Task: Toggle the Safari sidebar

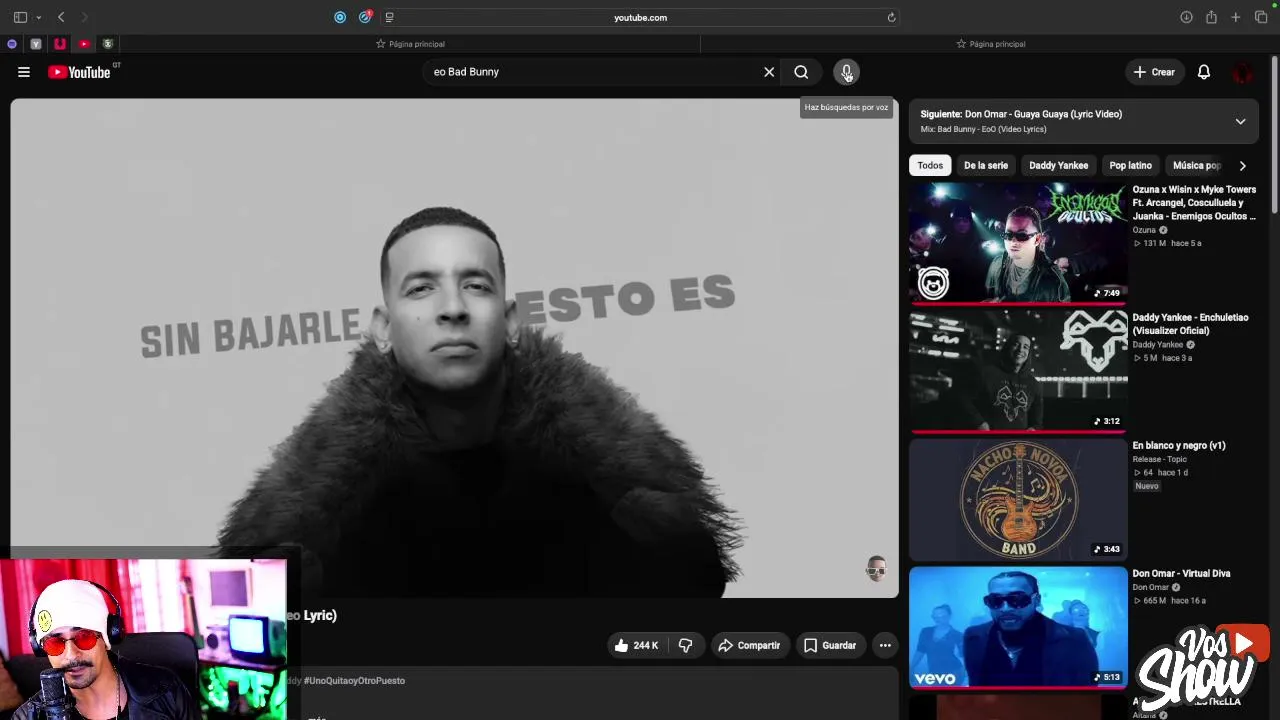Action: pos(20,17)
